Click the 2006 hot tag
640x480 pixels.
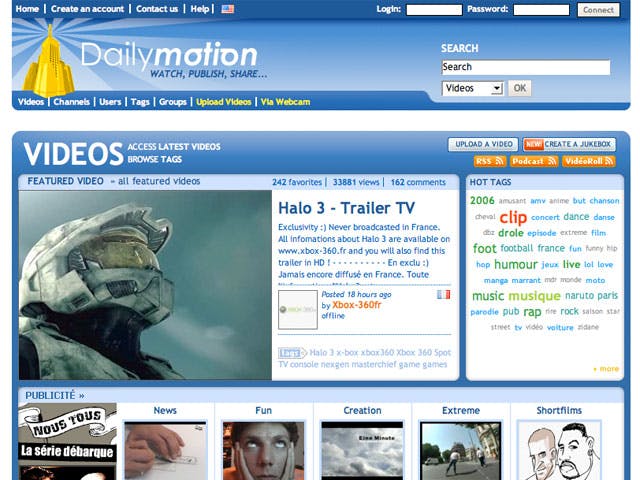pyautogui.click(x=482, y=200)
